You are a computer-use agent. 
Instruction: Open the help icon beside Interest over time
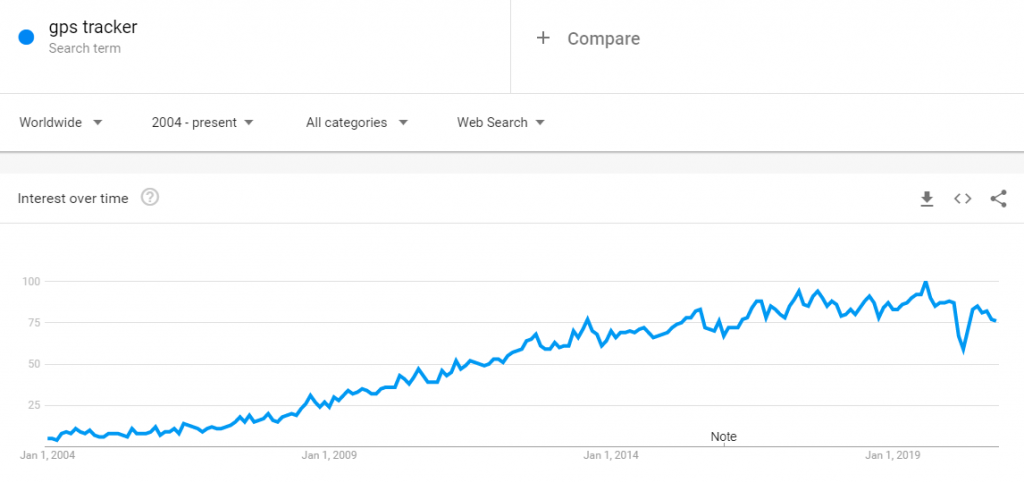pos(150,198)
